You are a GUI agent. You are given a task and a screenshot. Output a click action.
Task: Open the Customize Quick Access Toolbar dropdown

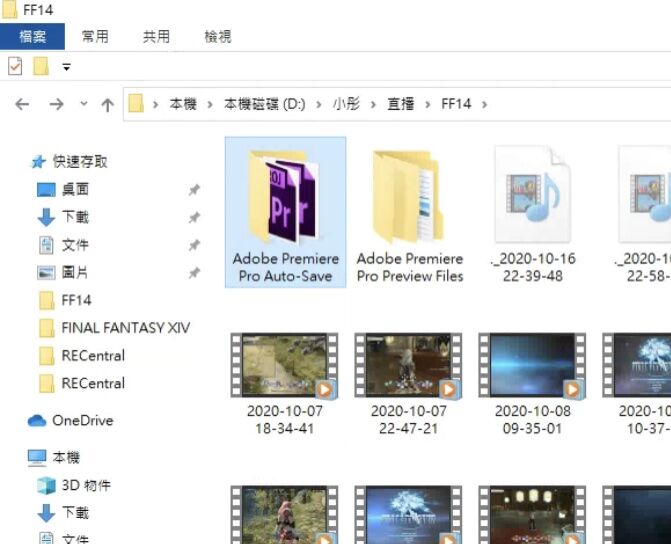tap(66, 67)
